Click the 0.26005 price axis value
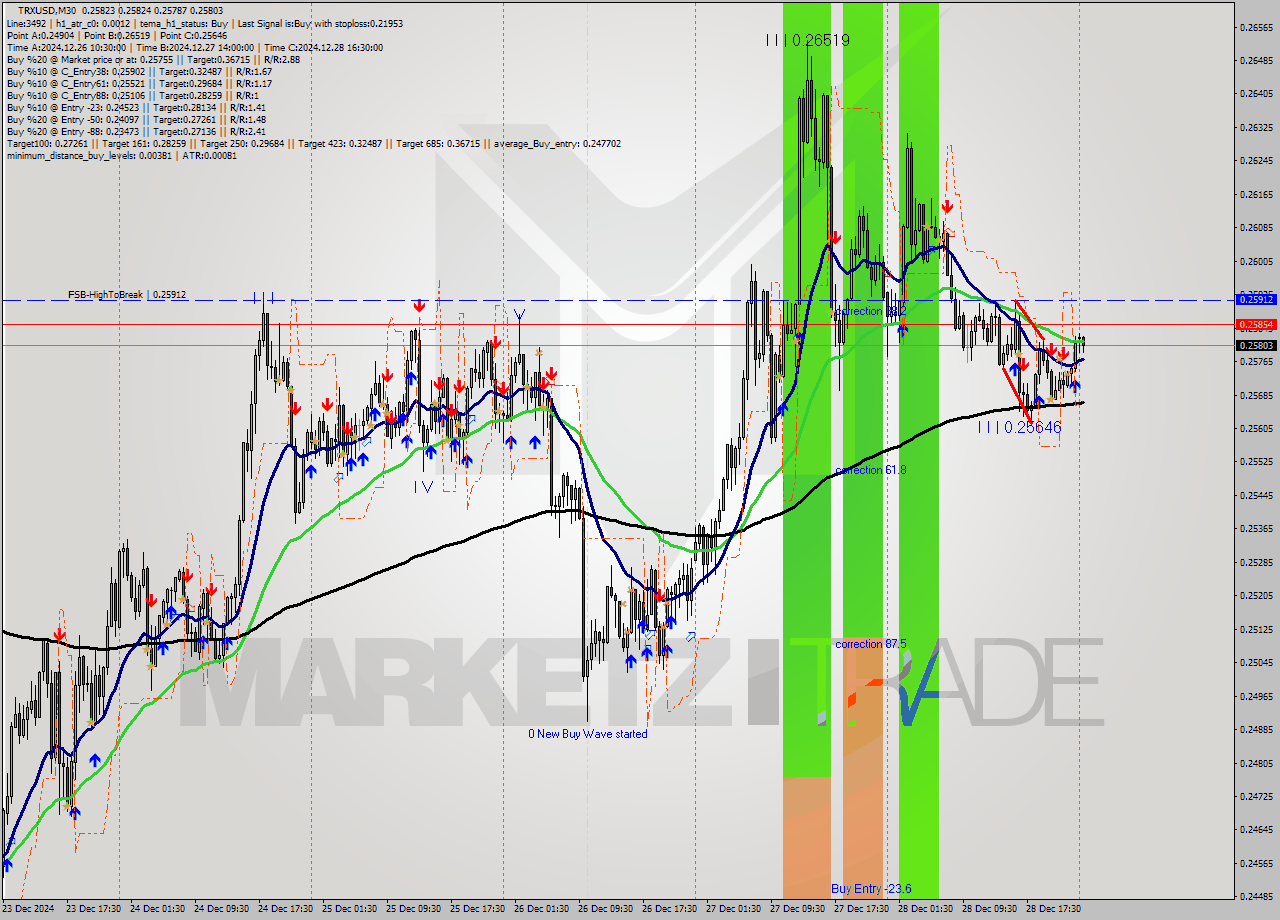1280x920 pixels. pos(1257,261)
